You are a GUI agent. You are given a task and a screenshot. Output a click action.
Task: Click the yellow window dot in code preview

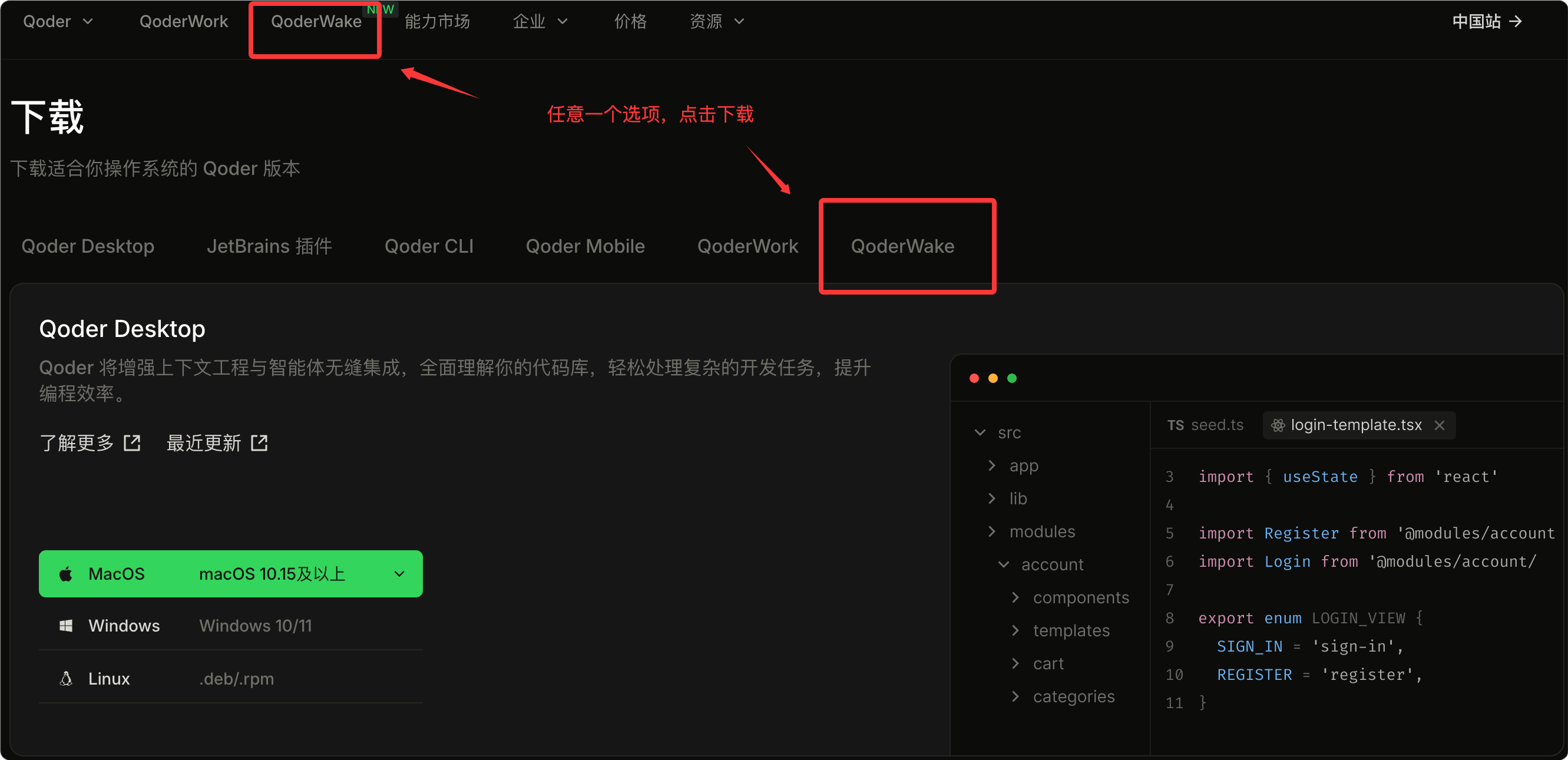pyautogui.click(x=993, y=378)
